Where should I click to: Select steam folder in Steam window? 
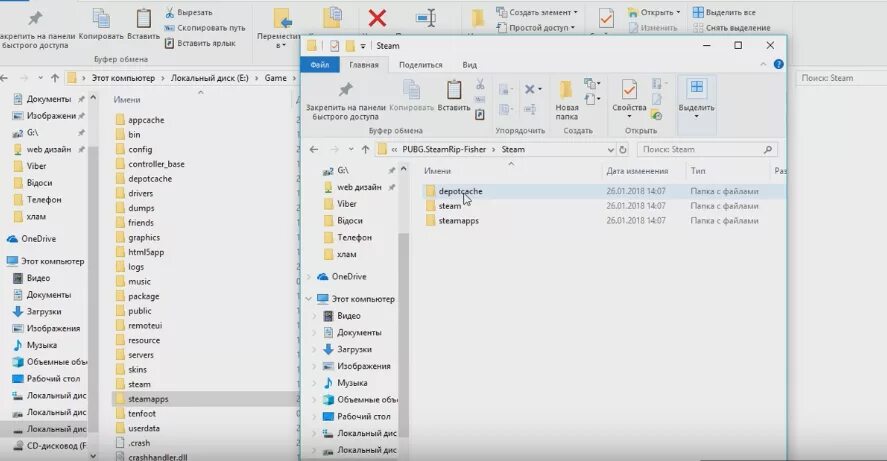pos(450,206)
